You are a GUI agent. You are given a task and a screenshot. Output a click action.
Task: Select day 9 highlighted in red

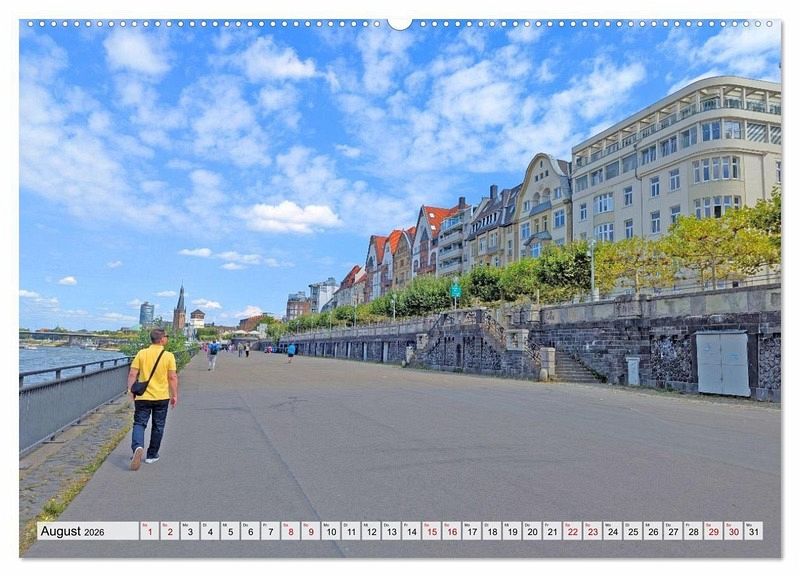tap(310, 531)
